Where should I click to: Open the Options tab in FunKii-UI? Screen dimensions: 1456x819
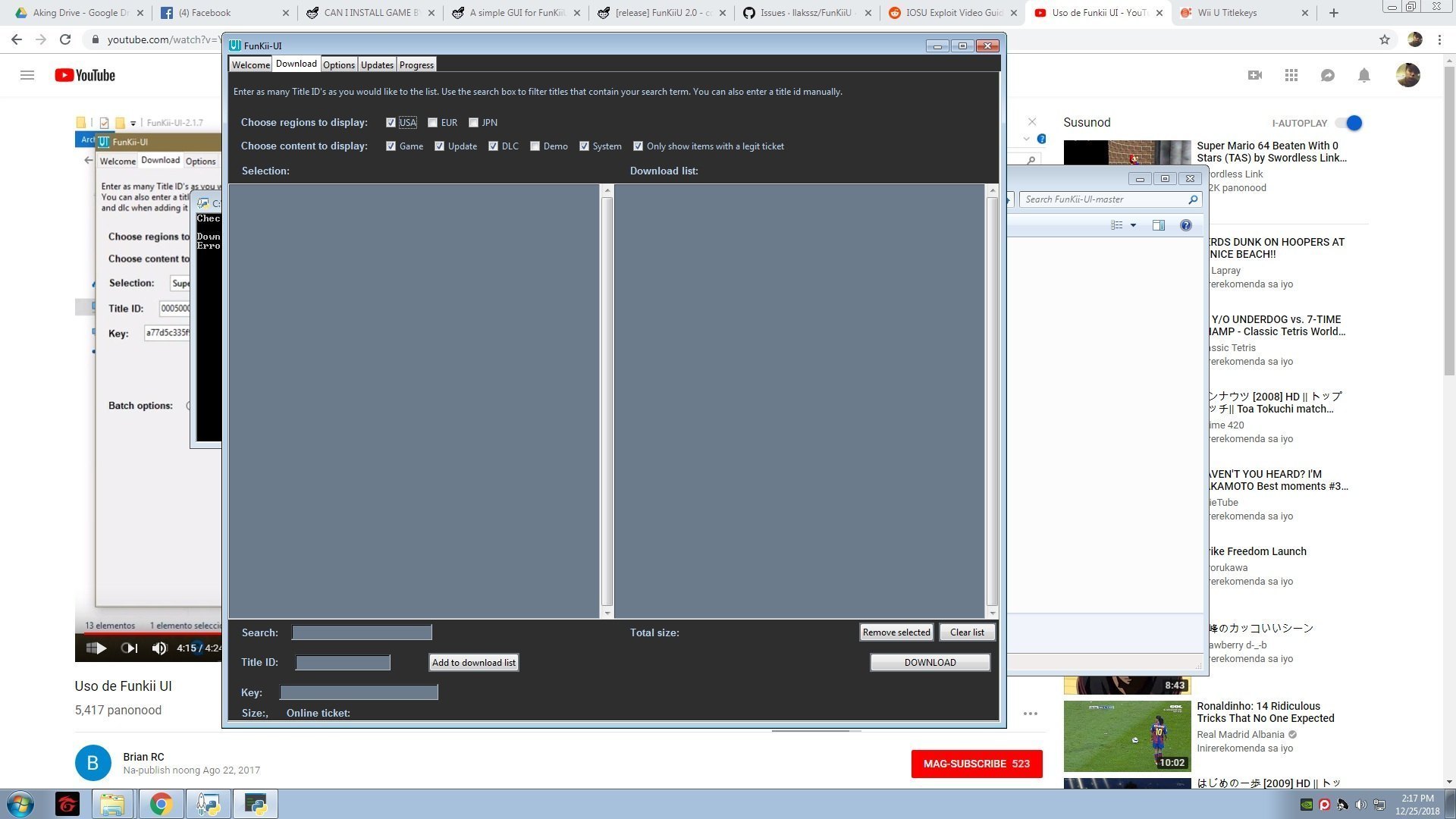click(x=339, y=65)
